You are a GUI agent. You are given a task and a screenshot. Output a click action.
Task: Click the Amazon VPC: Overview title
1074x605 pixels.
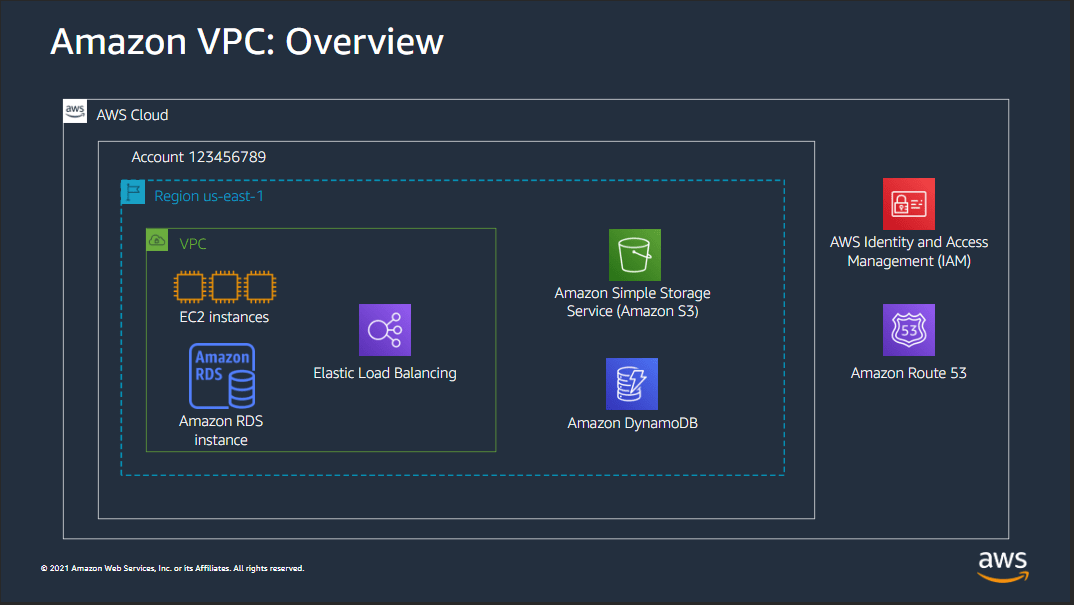pyautogui.click(x=247, y=41)
